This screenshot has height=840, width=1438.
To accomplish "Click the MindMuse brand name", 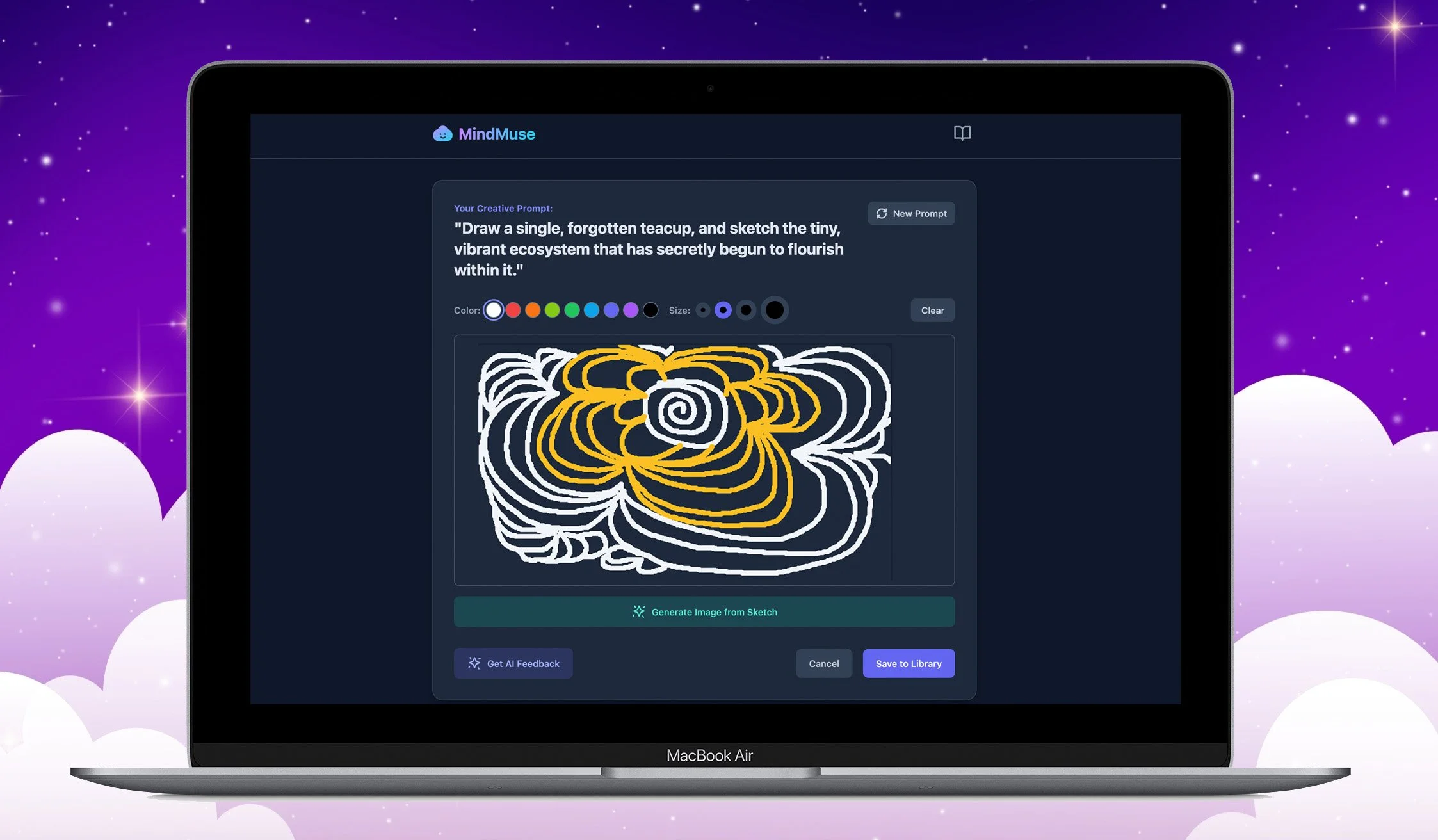I will point(497,134).
